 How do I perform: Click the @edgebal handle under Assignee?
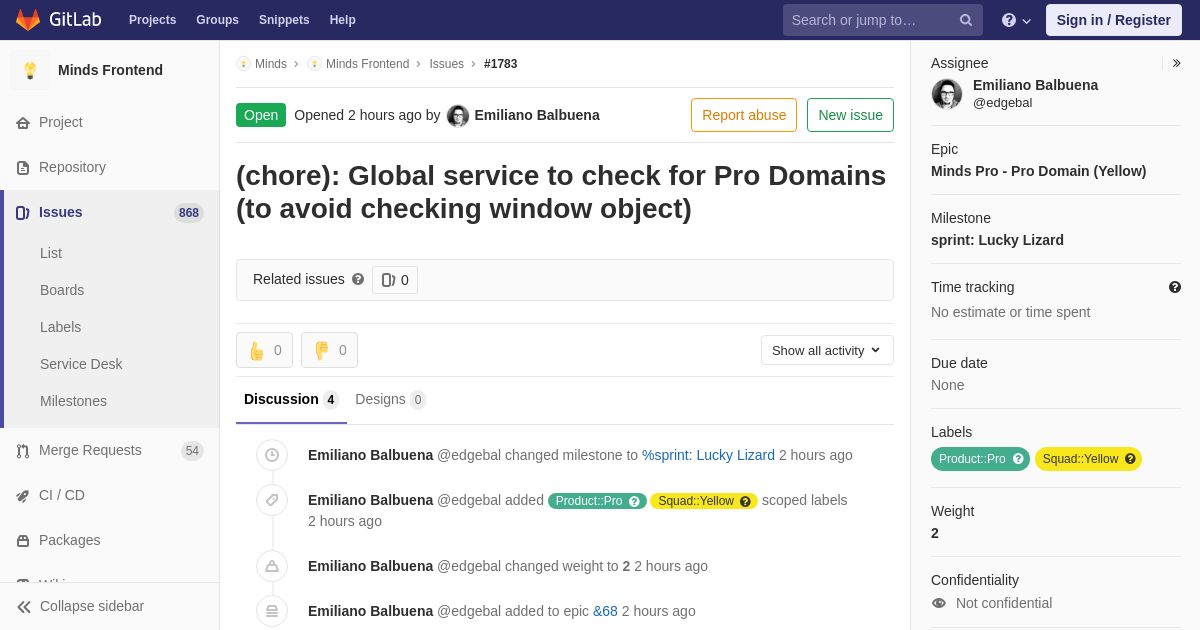point(1002,103)
